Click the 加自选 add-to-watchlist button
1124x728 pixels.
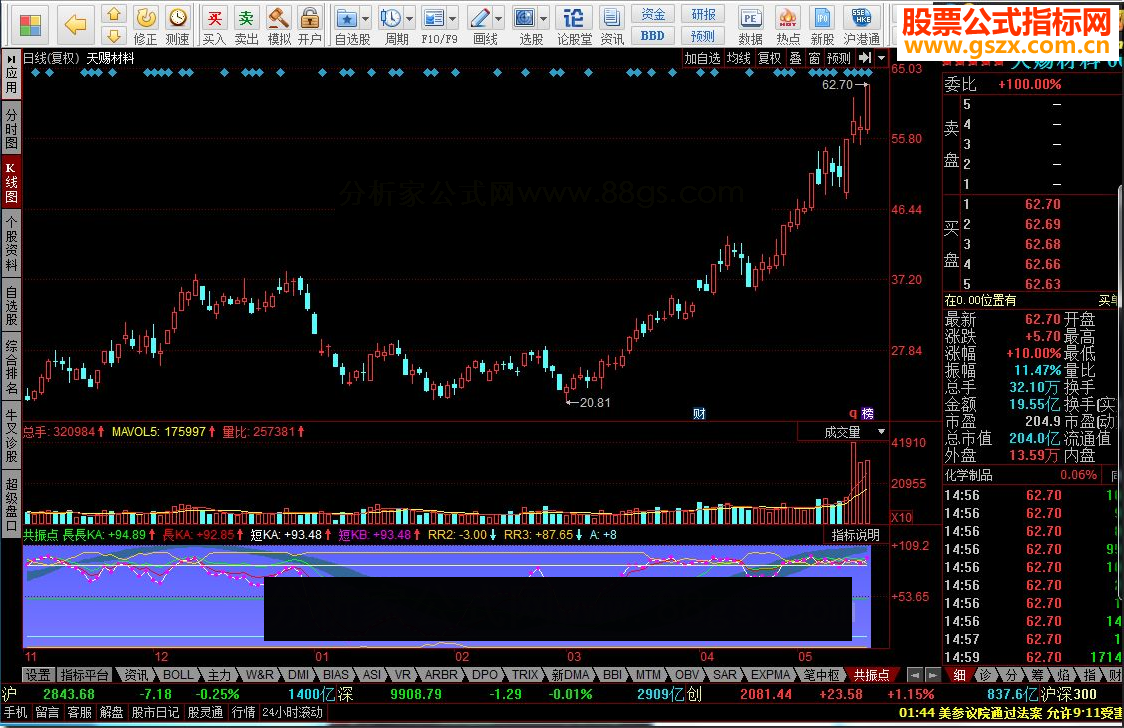[x=702, y=58]
